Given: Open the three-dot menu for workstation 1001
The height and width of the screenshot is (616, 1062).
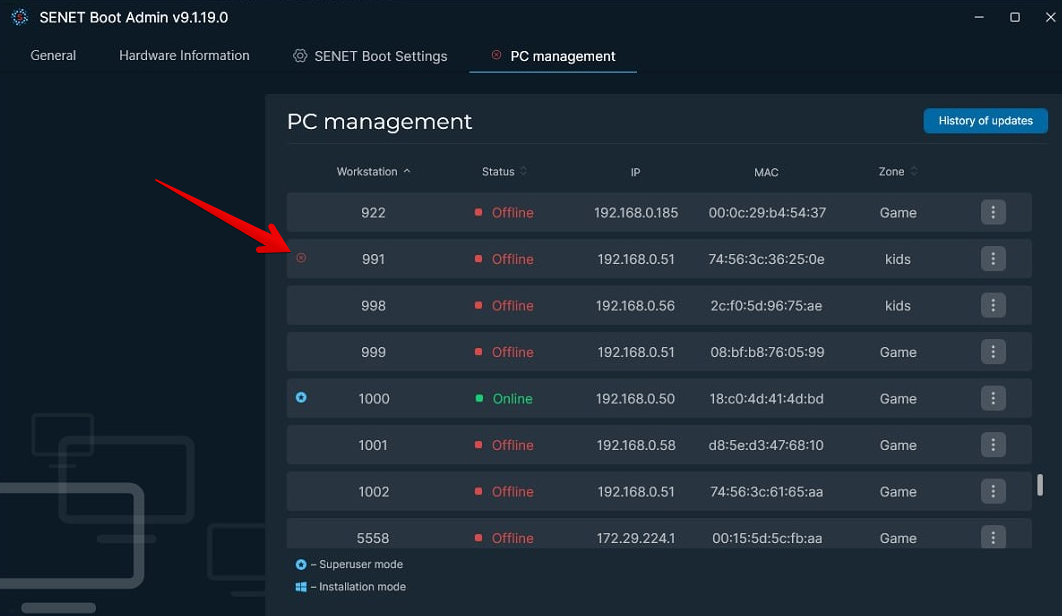Looking at the screenshot, I should 993,445.
